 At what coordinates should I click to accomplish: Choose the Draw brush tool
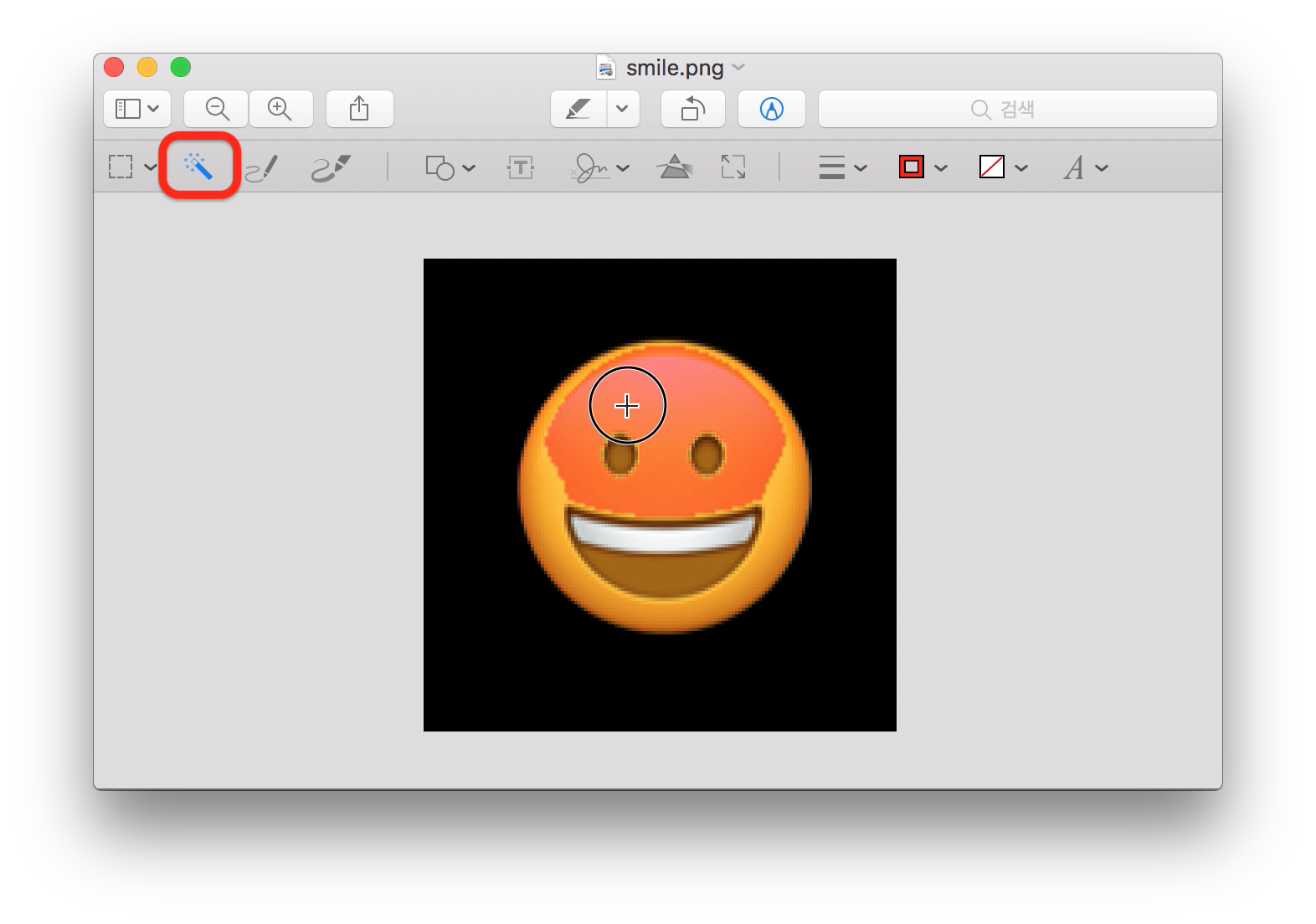point(331,167)
